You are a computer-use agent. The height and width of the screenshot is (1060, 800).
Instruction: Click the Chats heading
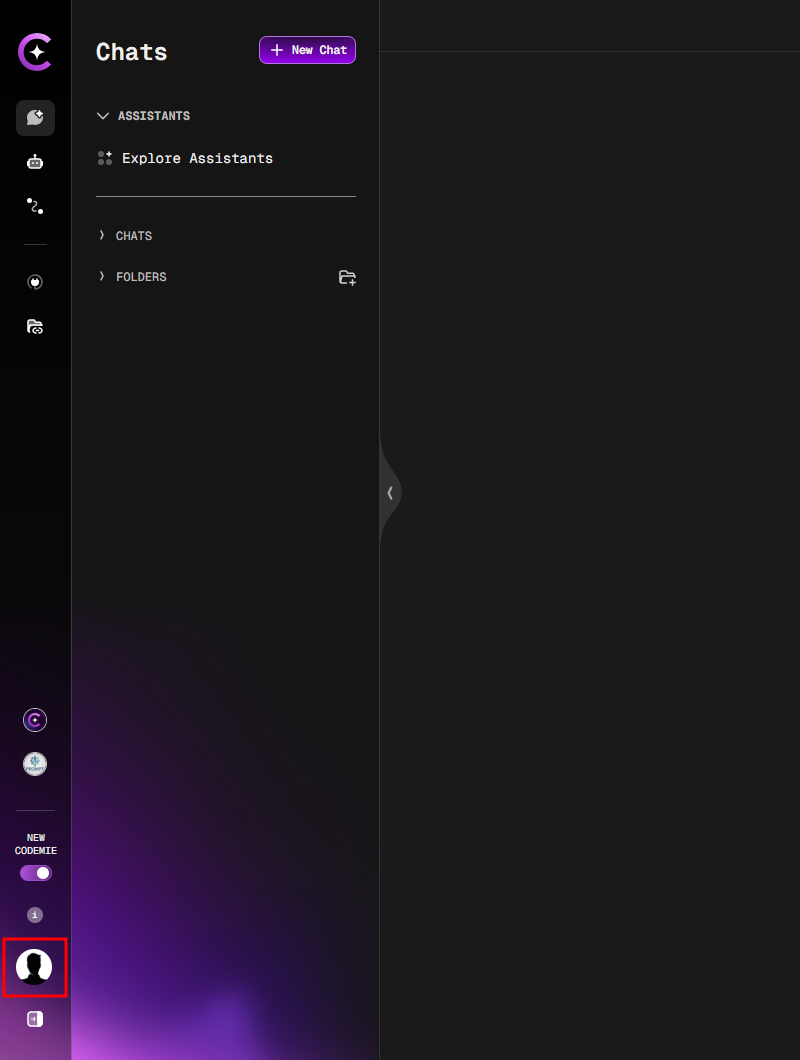point(131,51)
